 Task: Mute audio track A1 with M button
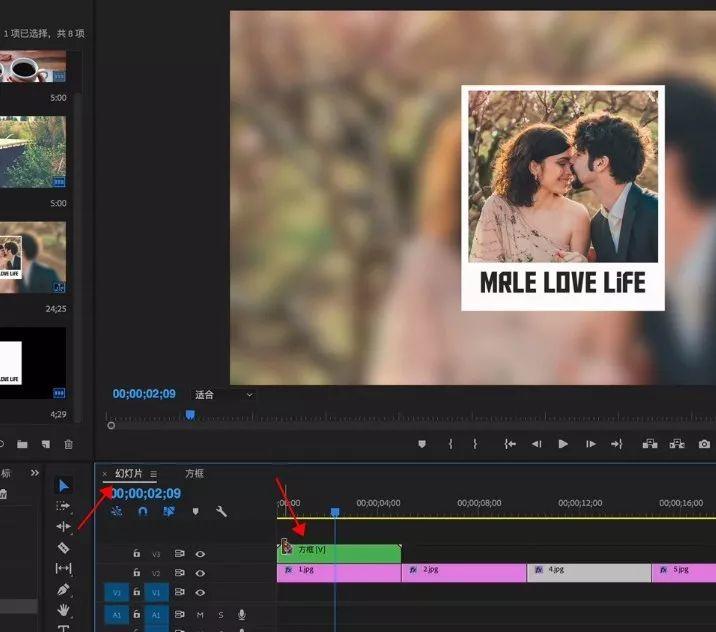tap(200, 615)
